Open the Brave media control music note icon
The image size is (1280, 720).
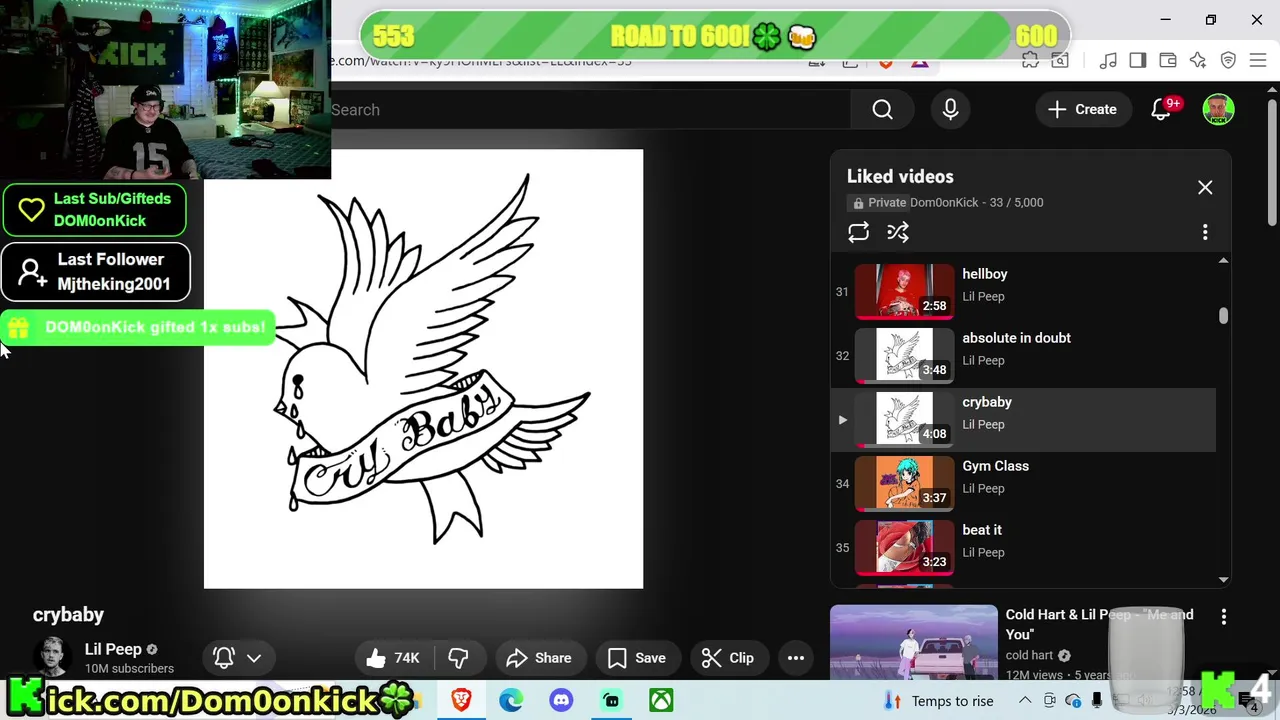1108,61
